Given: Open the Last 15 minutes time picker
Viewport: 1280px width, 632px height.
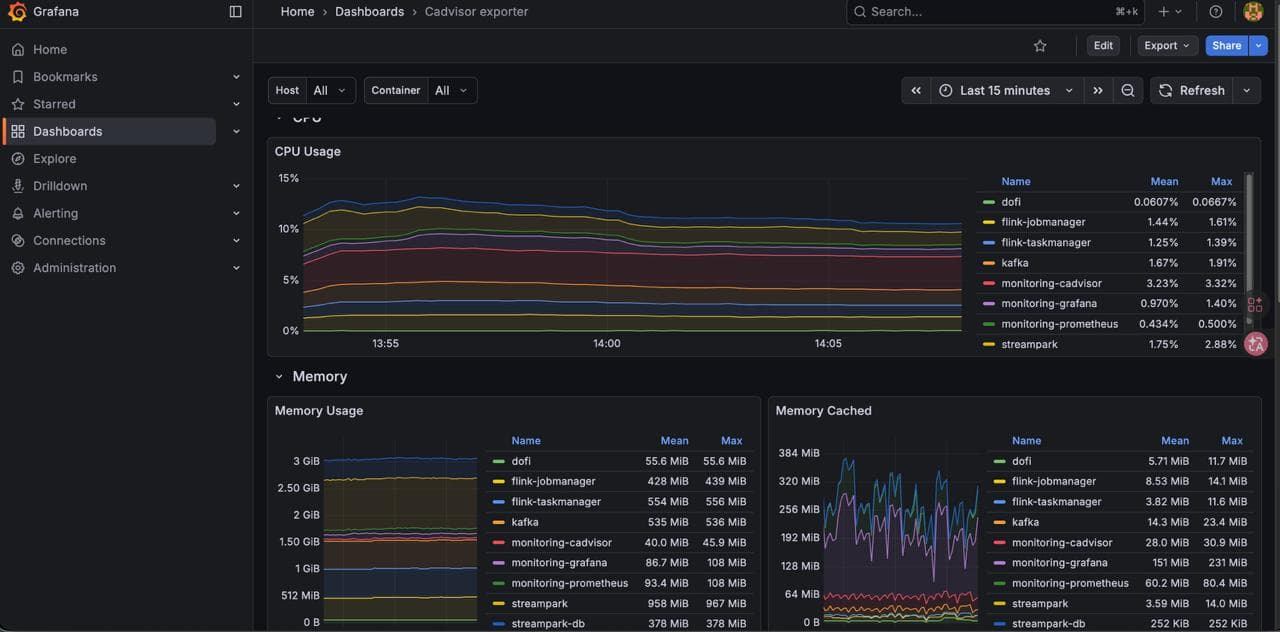Looking at the screenshot, I should pyautogui.click(x=1006, y=91).
